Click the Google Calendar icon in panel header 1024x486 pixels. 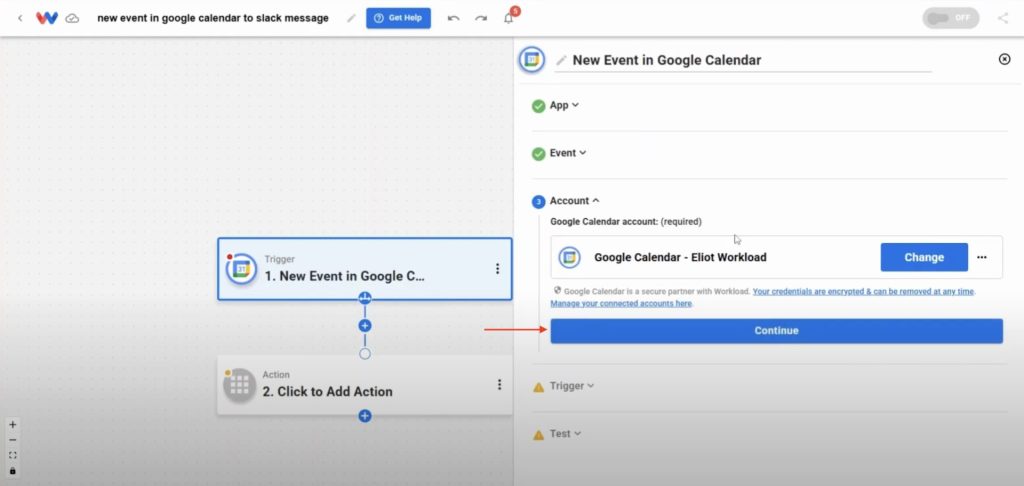pyautogui.click(x=532, y=59)
